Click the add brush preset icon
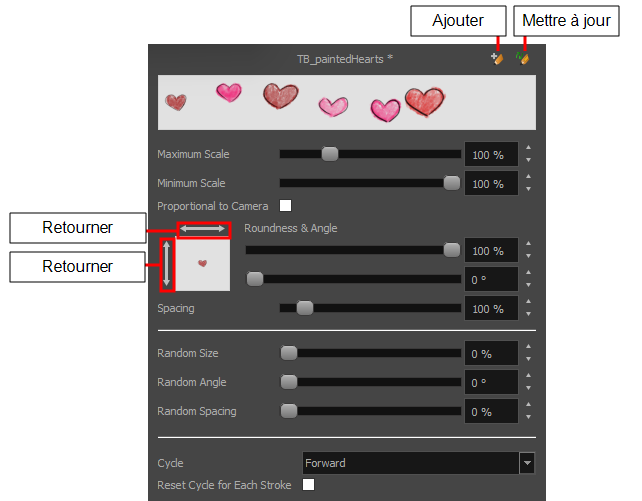The width and height of the screenshot is (642, 501). tap(497, 59)
